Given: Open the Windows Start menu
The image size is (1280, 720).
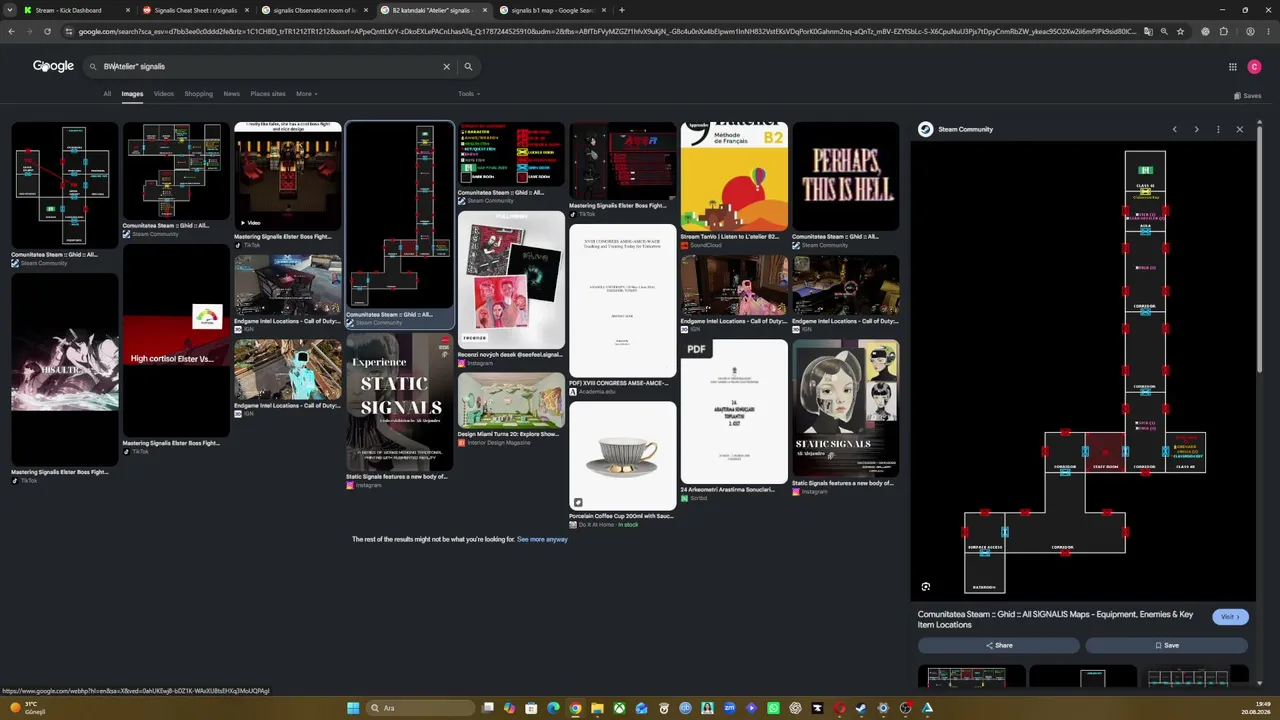Looking at the screenshot, I should (353, 708).
